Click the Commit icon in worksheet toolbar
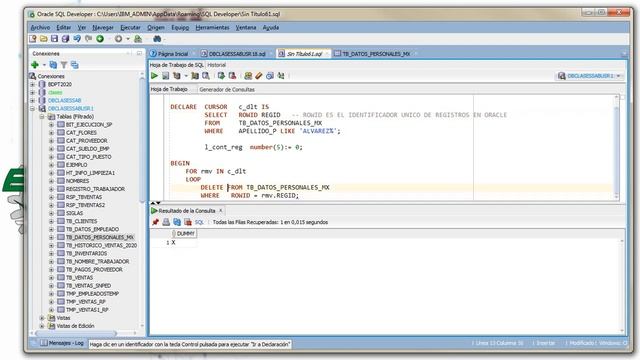The width and height of the screenshot is (640, 360). point(221,76)
